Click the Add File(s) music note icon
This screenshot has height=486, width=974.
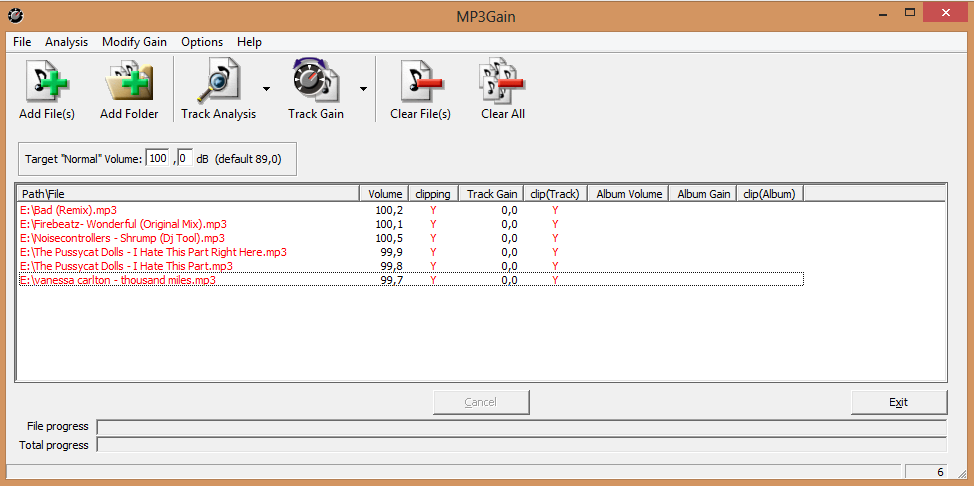[x=47, y=81]
